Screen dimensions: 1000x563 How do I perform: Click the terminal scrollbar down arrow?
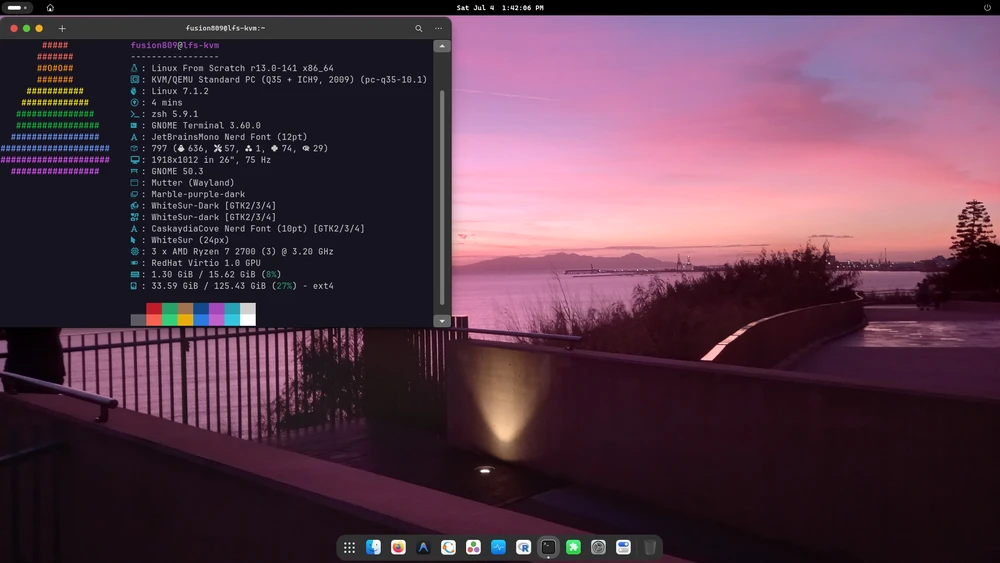pos(442,321)
